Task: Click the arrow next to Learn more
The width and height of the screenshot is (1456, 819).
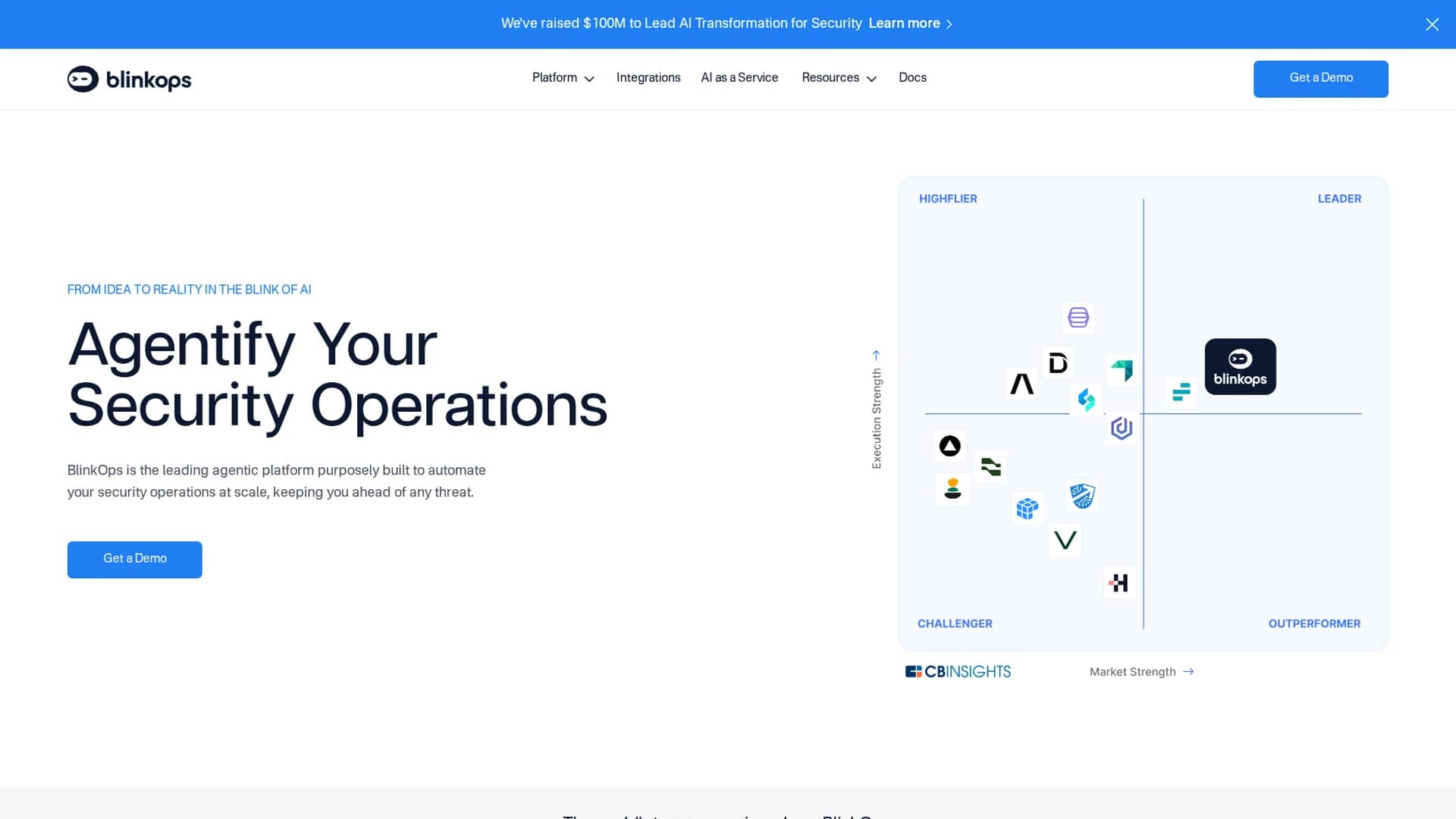Action: tap(949, 24)
